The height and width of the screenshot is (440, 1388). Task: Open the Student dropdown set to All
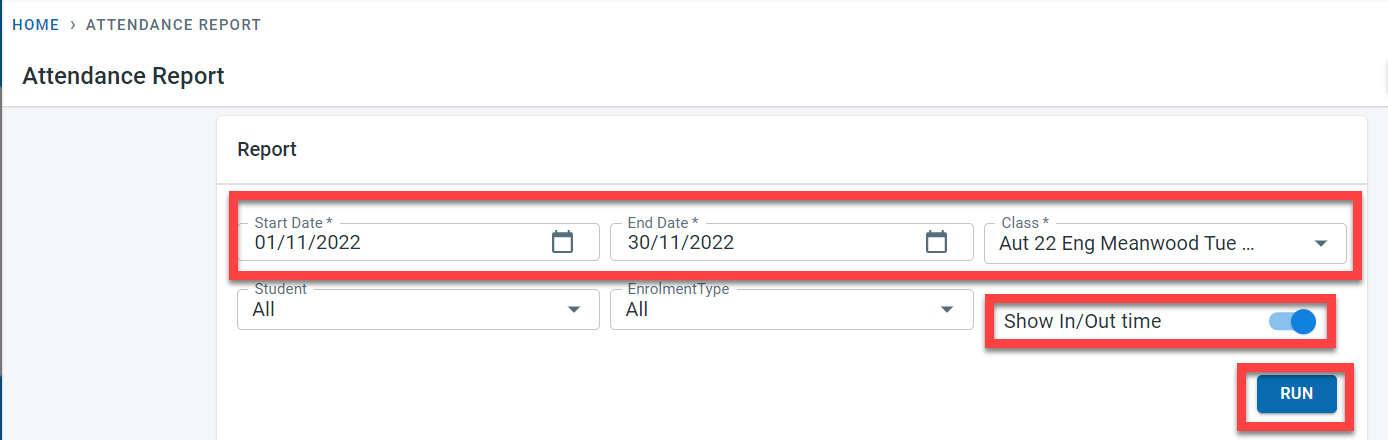[400, 310]
